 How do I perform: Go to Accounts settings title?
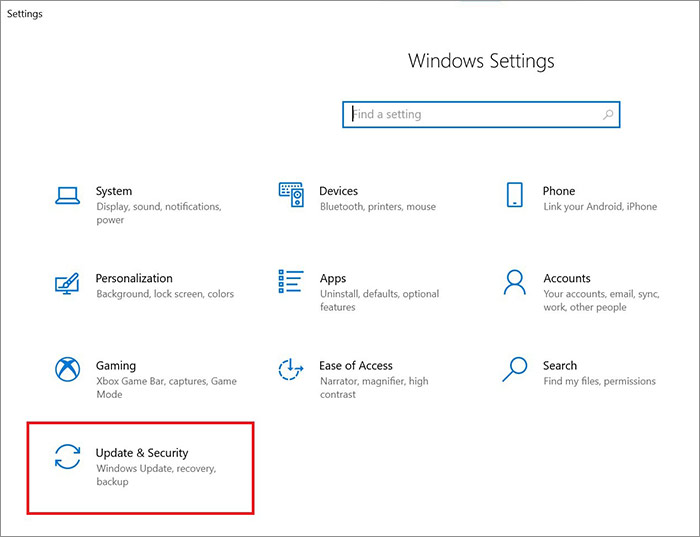click(567, 278)
